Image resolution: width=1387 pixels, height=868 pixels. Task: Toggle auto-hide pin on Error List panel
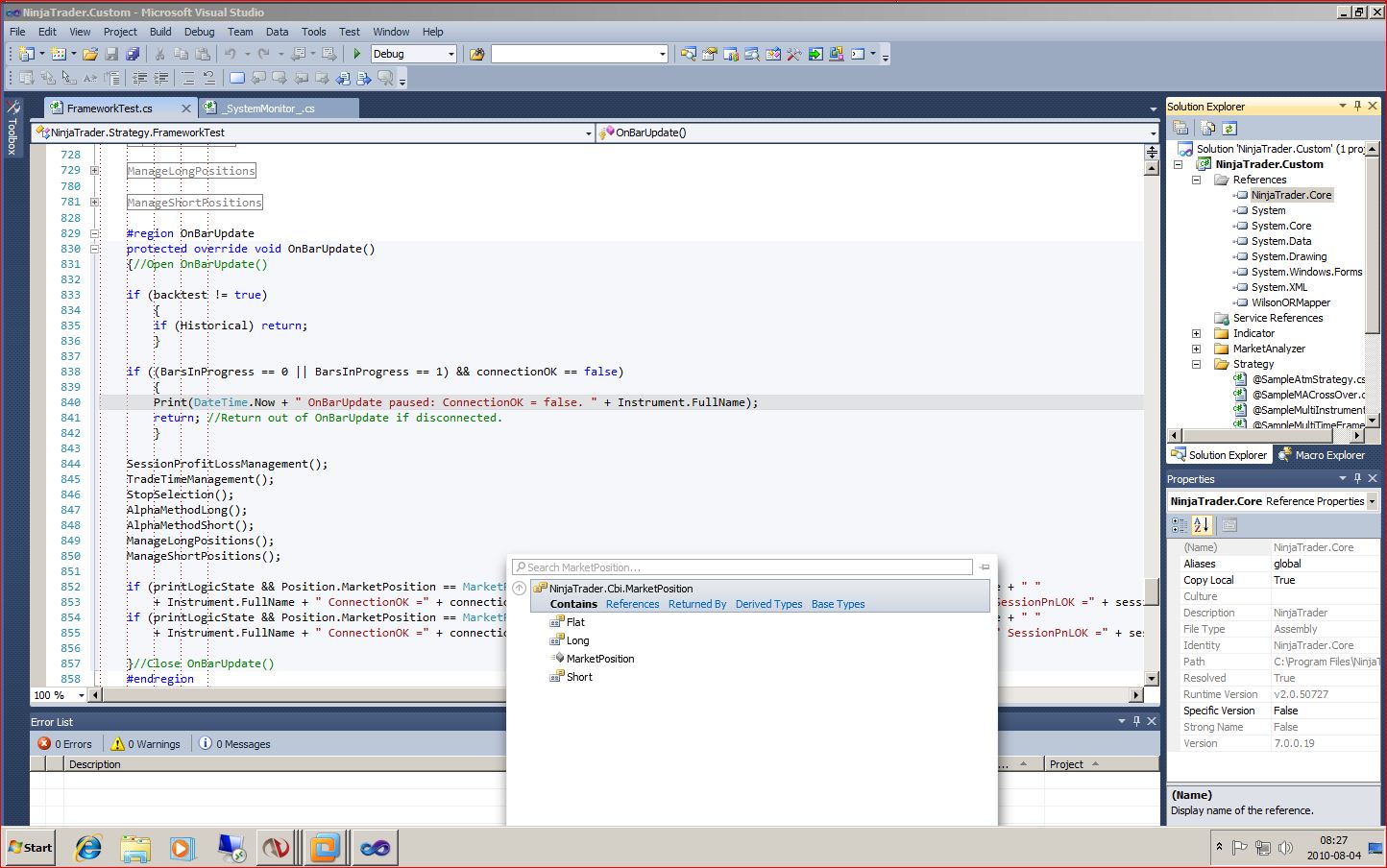click(x=1136, y=721)
